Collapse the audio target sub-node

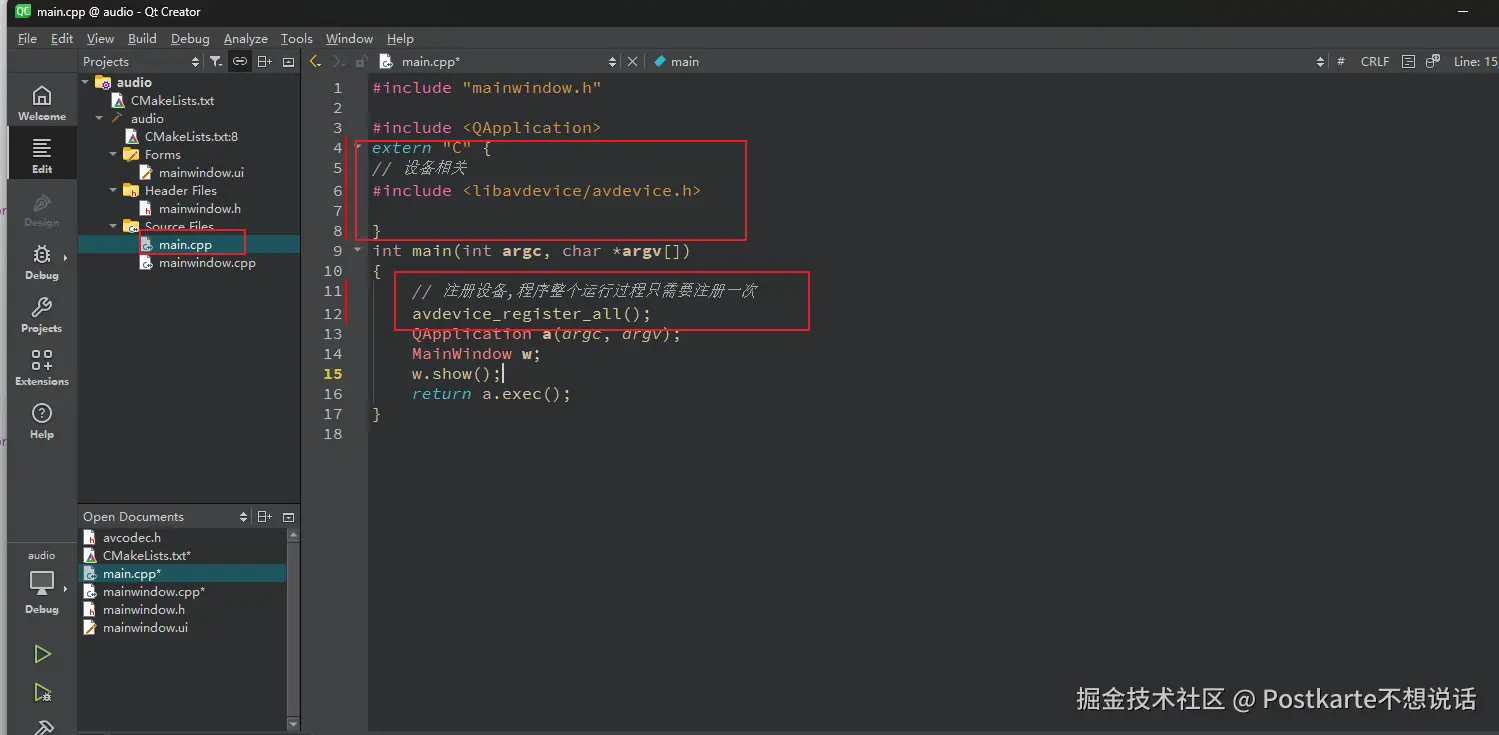tap(100, 118)
